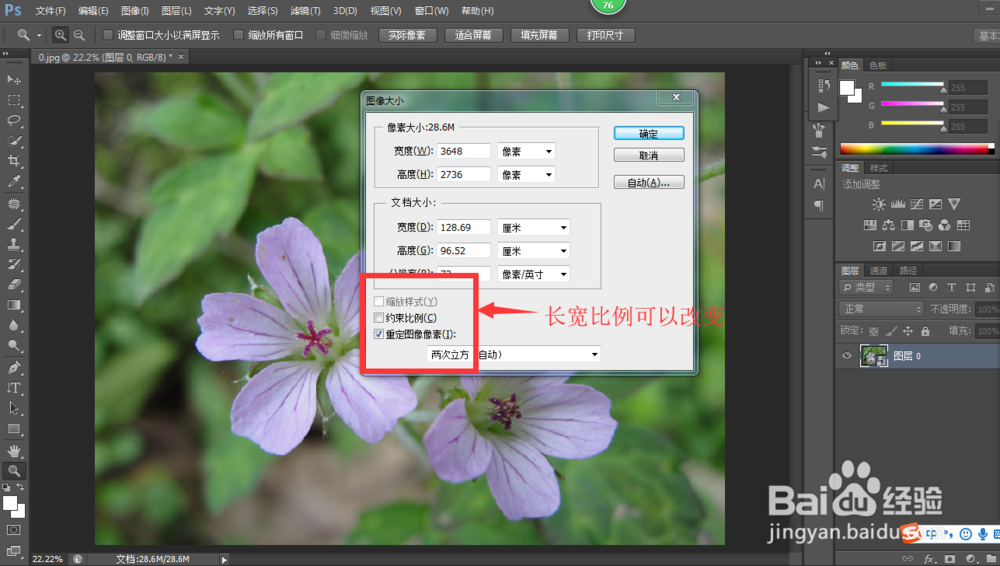Screen dimensions: 1000x566
Task: Select the Lasso tool
Action: (14, 121)
